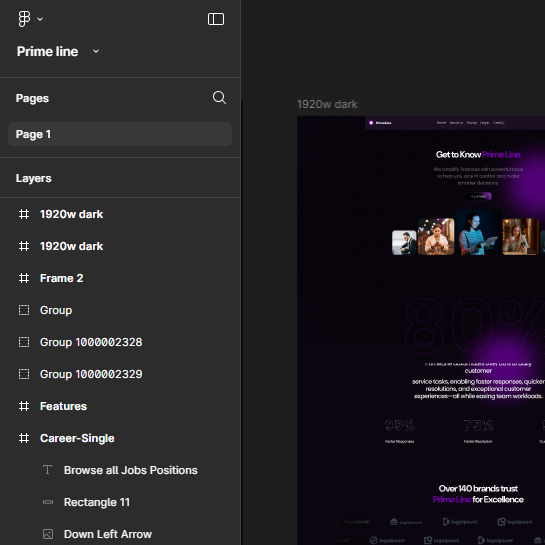Select the second 1920w dark layer name
The height and width of the screenshot is (545, 545).
tap(72, 246)
